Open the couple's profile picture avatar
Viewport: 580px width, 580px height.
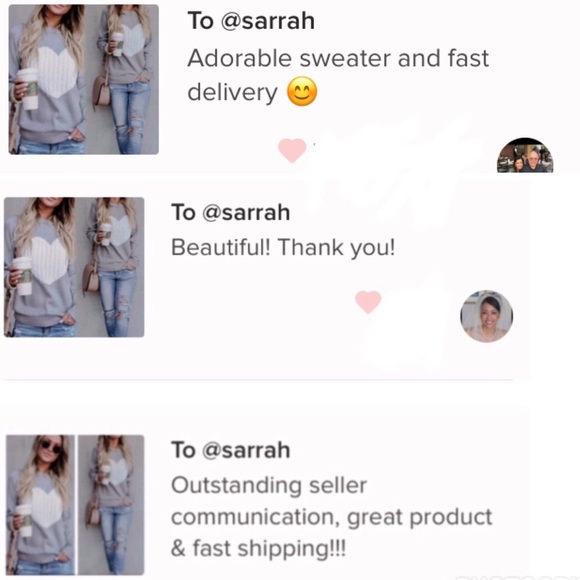[525, 155]
